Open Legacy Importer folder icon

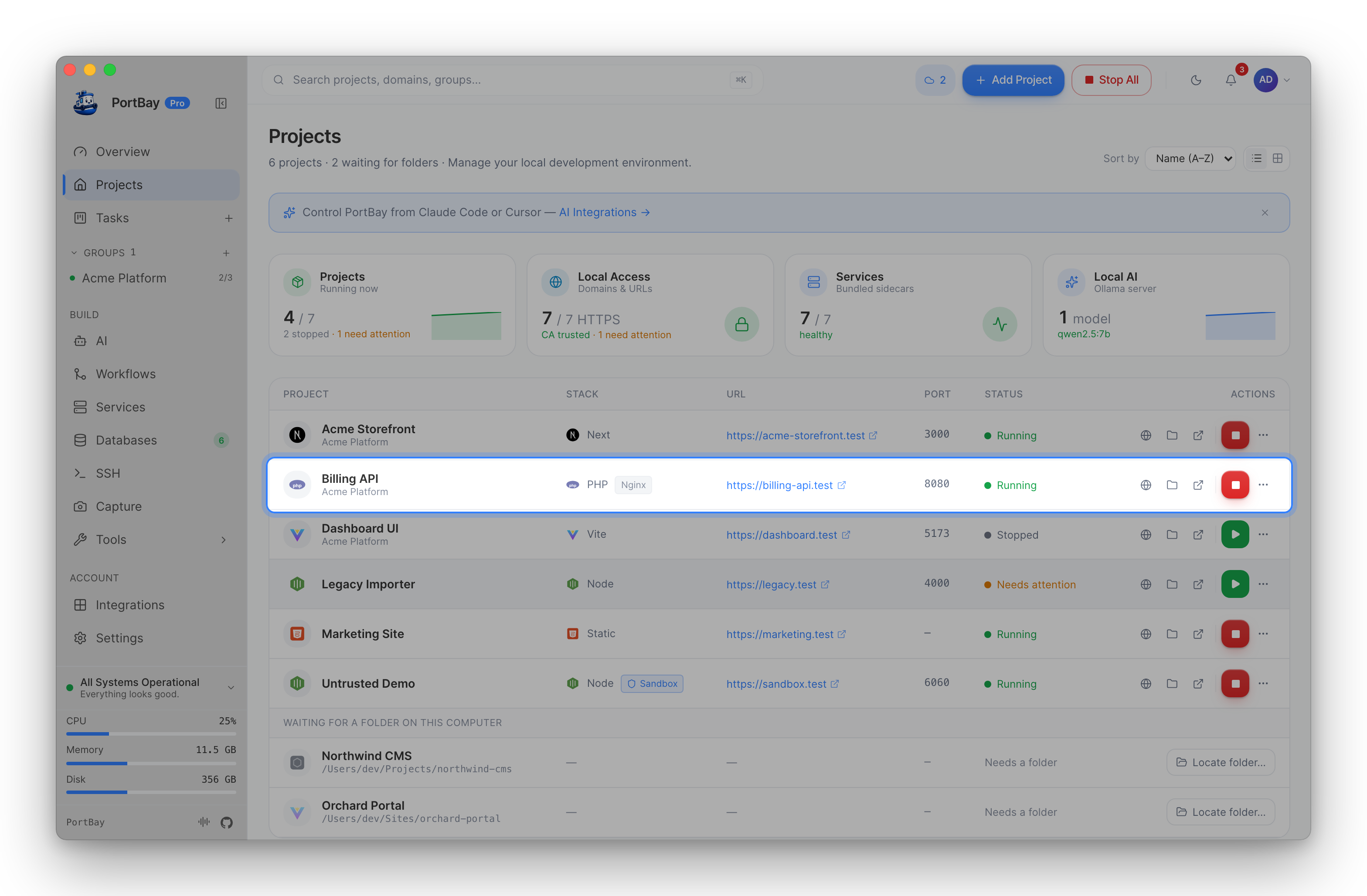coord(1172,584)
